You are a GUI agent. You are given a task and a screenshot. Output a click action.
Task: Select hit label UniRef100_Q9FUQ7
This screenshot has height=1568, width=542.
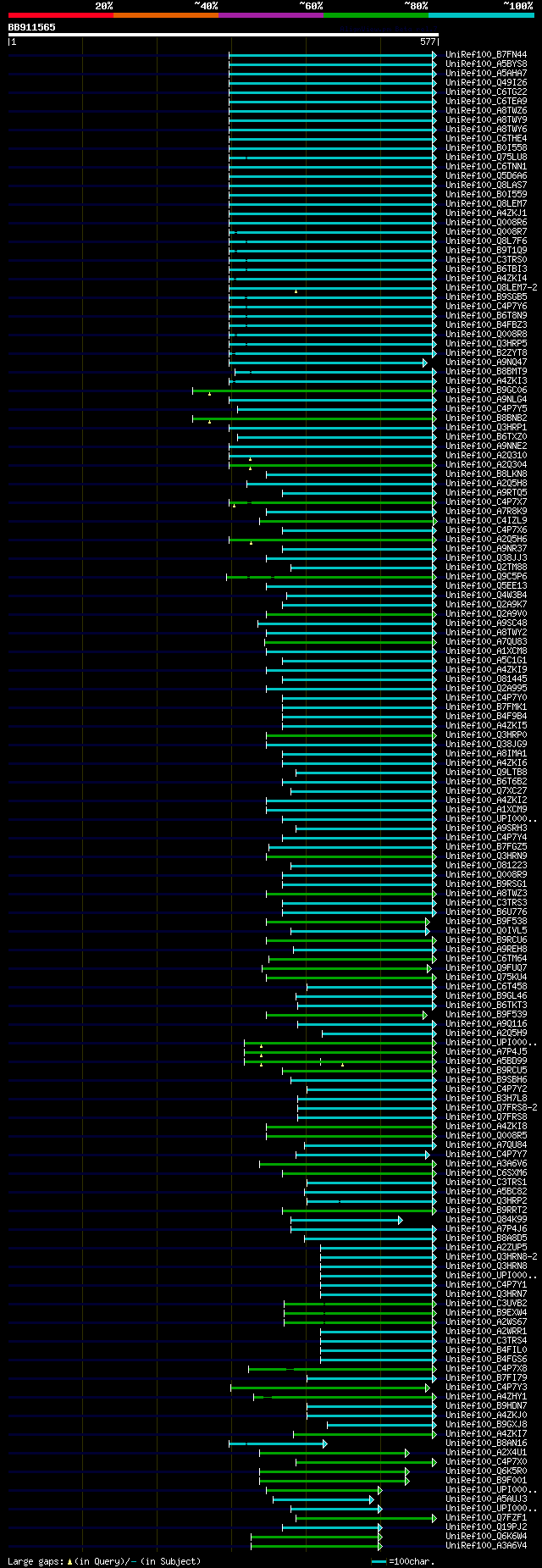[486, 968]
